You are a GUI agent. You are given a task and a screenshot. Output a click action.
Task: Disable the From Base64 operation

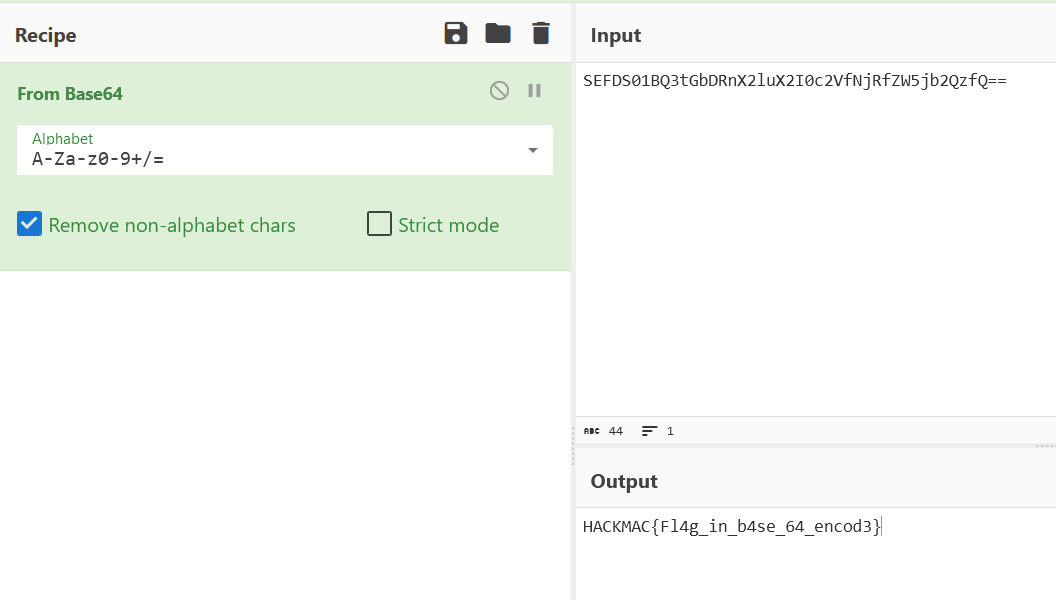point(499,91)
